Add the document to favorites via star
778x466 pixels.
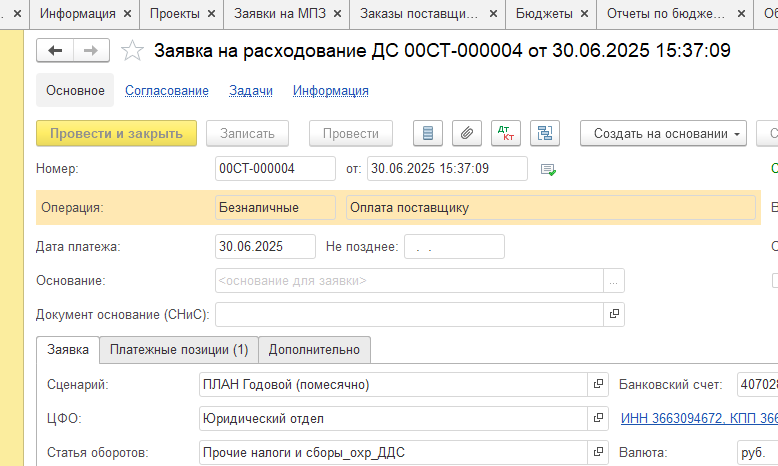(131, 51)
